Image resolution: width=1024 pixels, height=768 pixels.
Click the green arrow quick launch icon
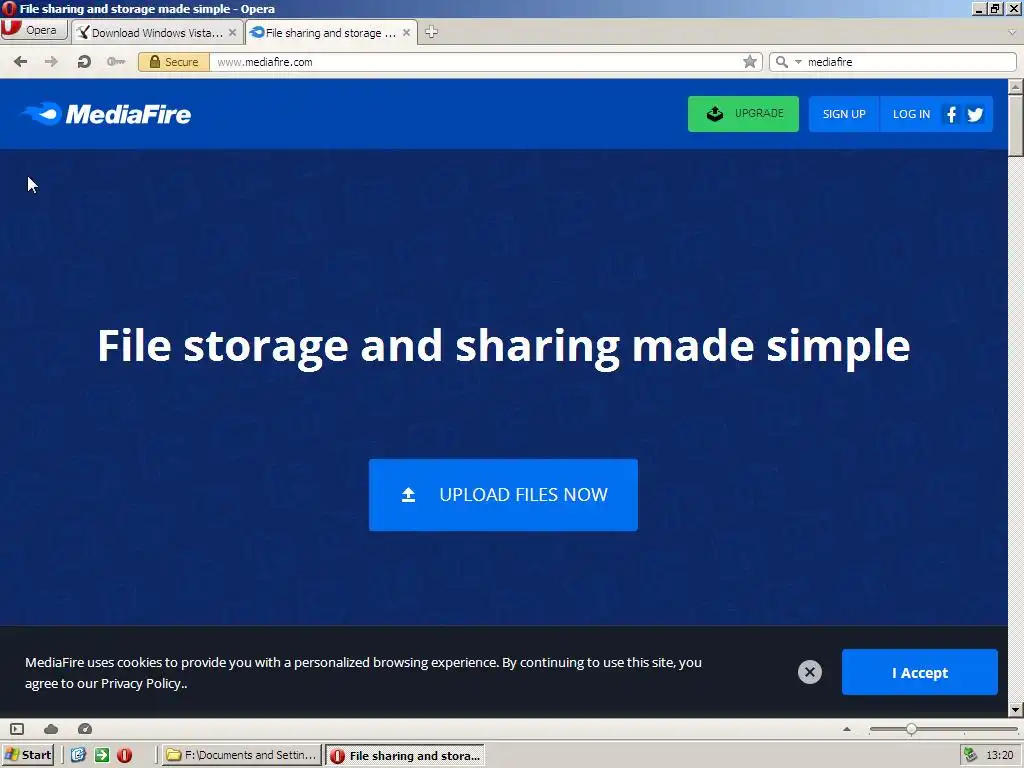tap(102, 755)
